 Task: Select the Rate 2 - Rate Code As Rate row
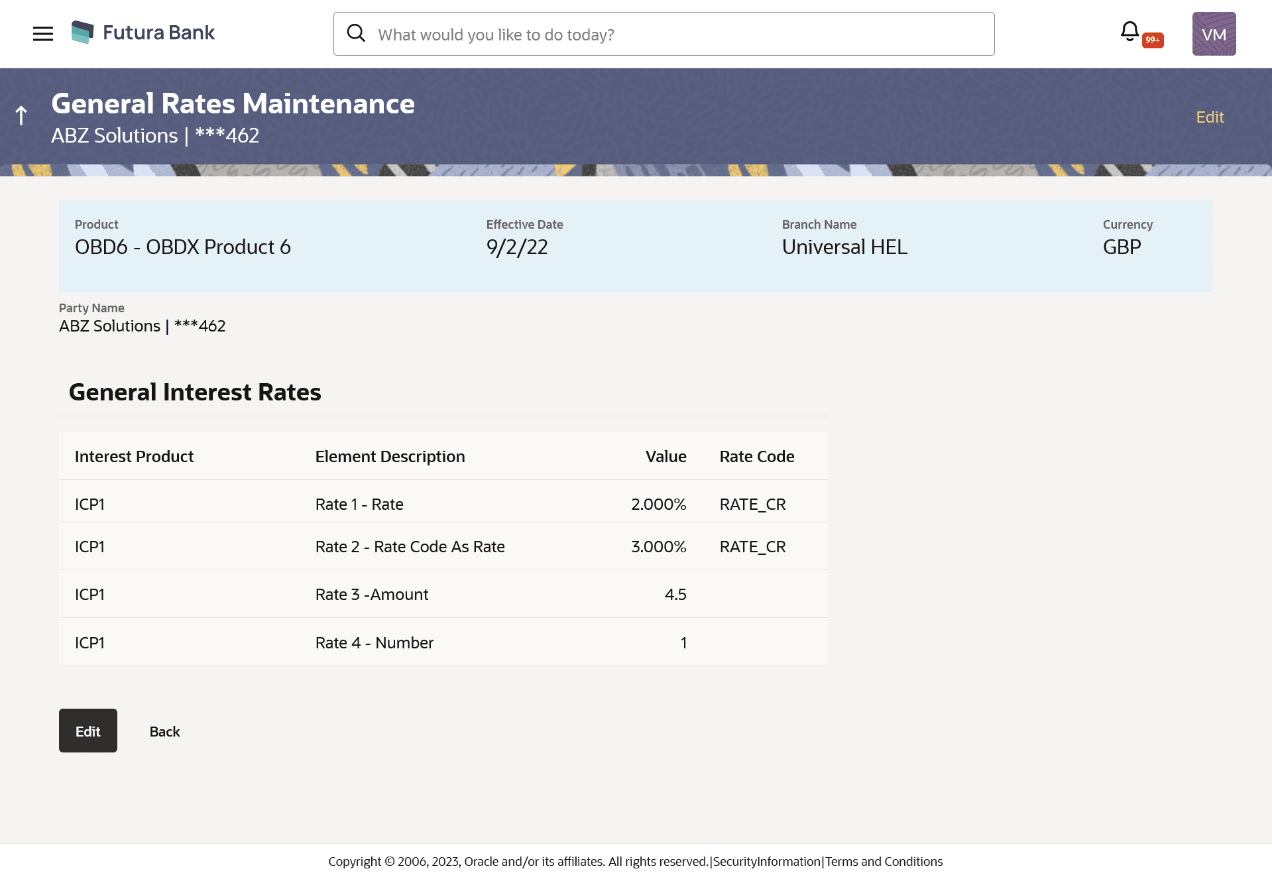click(410, 547)
